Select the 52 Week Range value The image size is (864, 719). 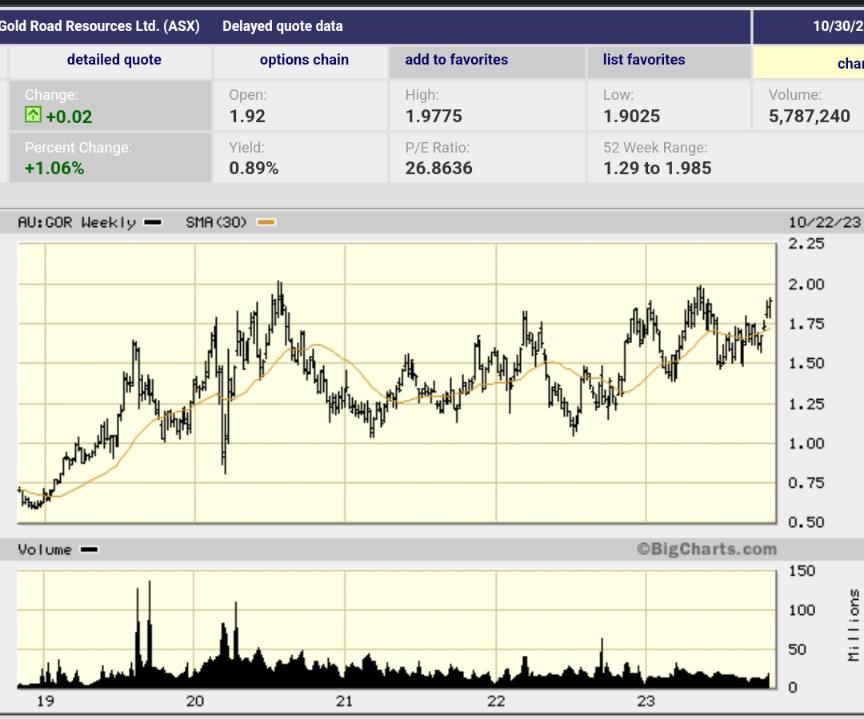[657, 168]
